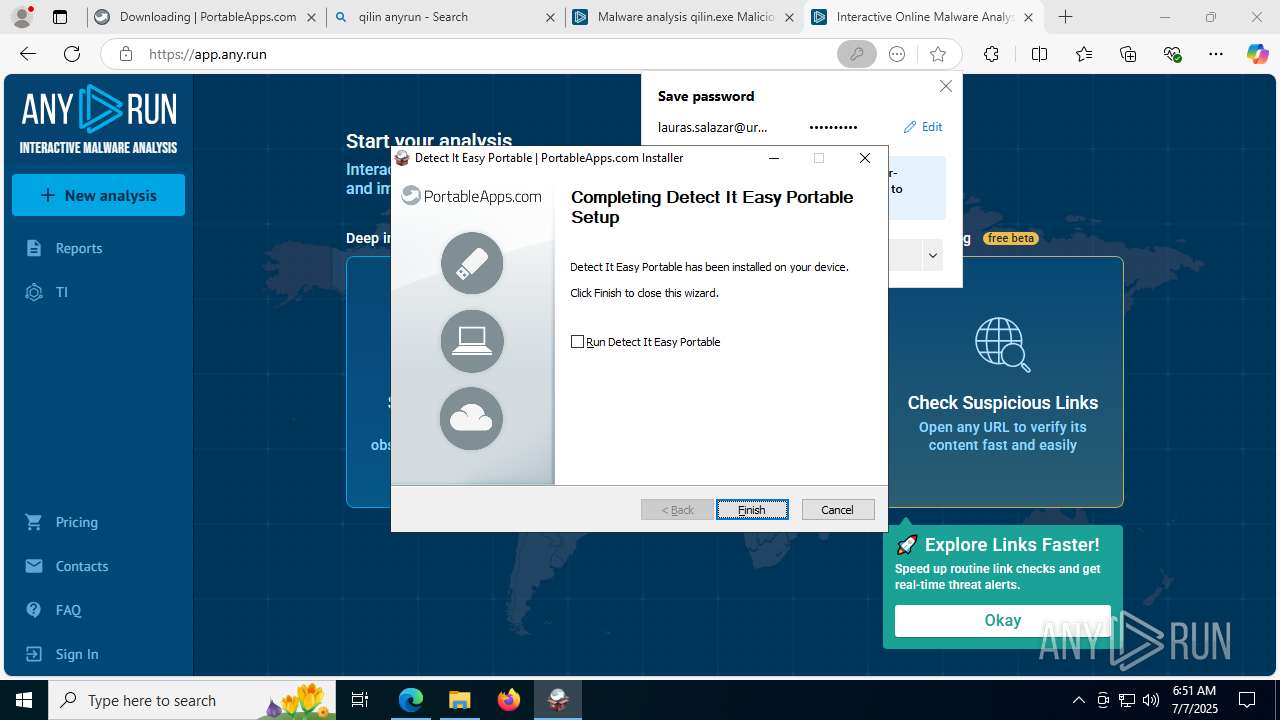1280x720 pixels.
Task: Open Copilot sidebar icon
Action: (x=1258, y=54)
